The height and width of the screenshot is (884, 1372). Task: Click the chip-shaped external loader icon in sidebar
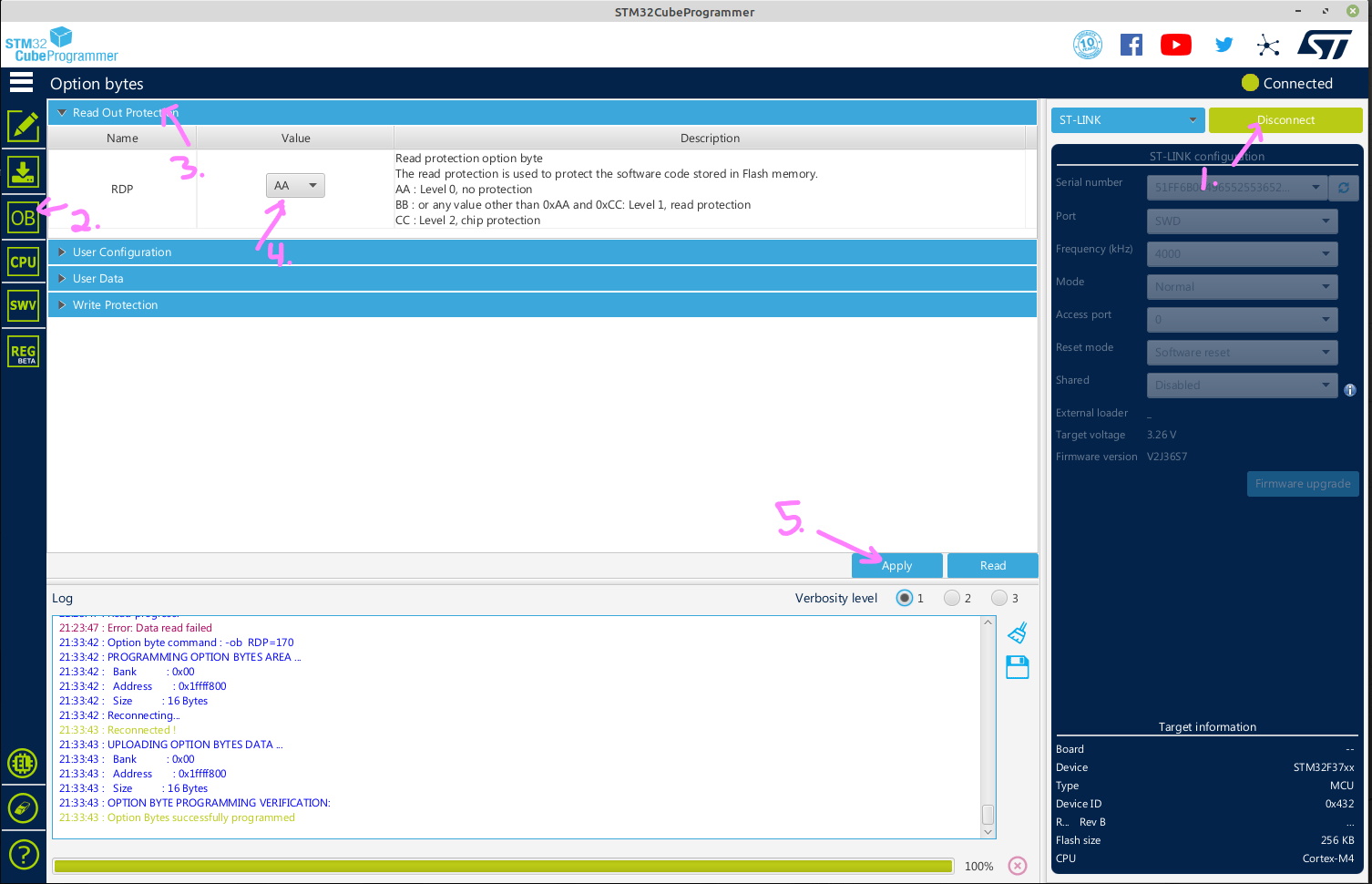tap(23, 763)
